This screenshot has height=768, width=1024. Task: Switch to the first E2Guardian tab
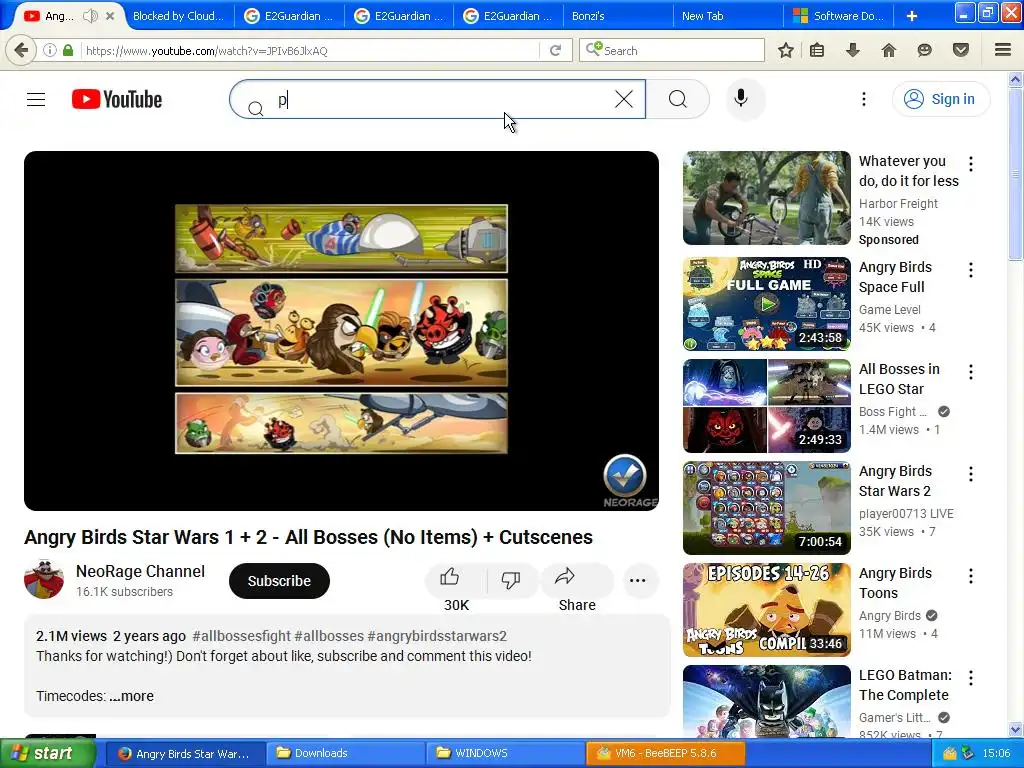coord(288,16)
